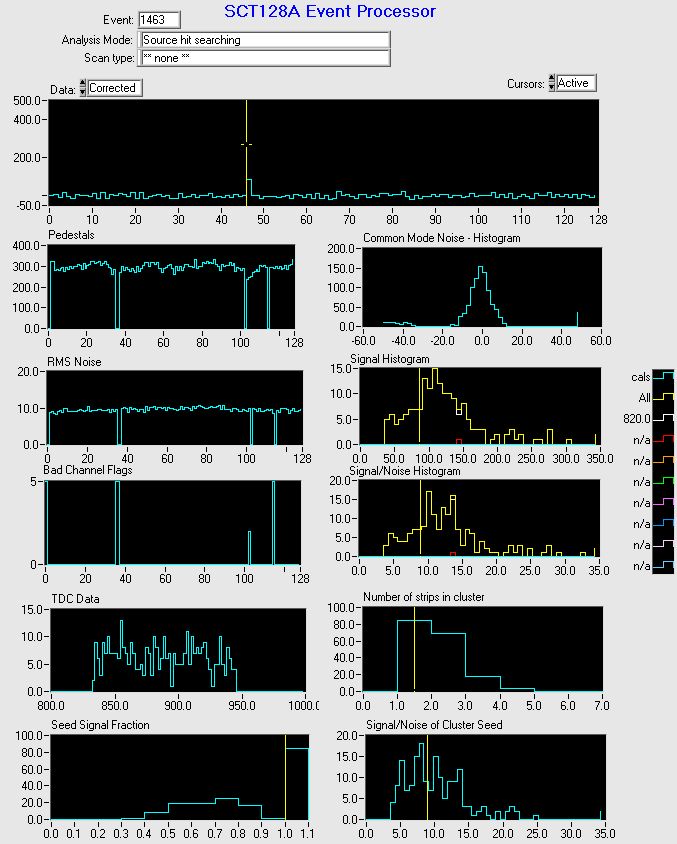Click the orange n/a legend plot sample
This screenshot has height=844, width=677.
(x=665, y=460)
